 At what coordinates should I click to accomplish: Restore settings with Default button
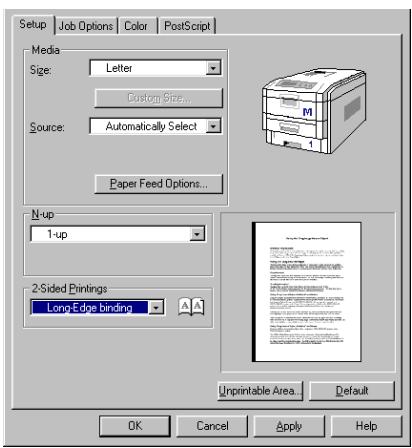(352, 391)
